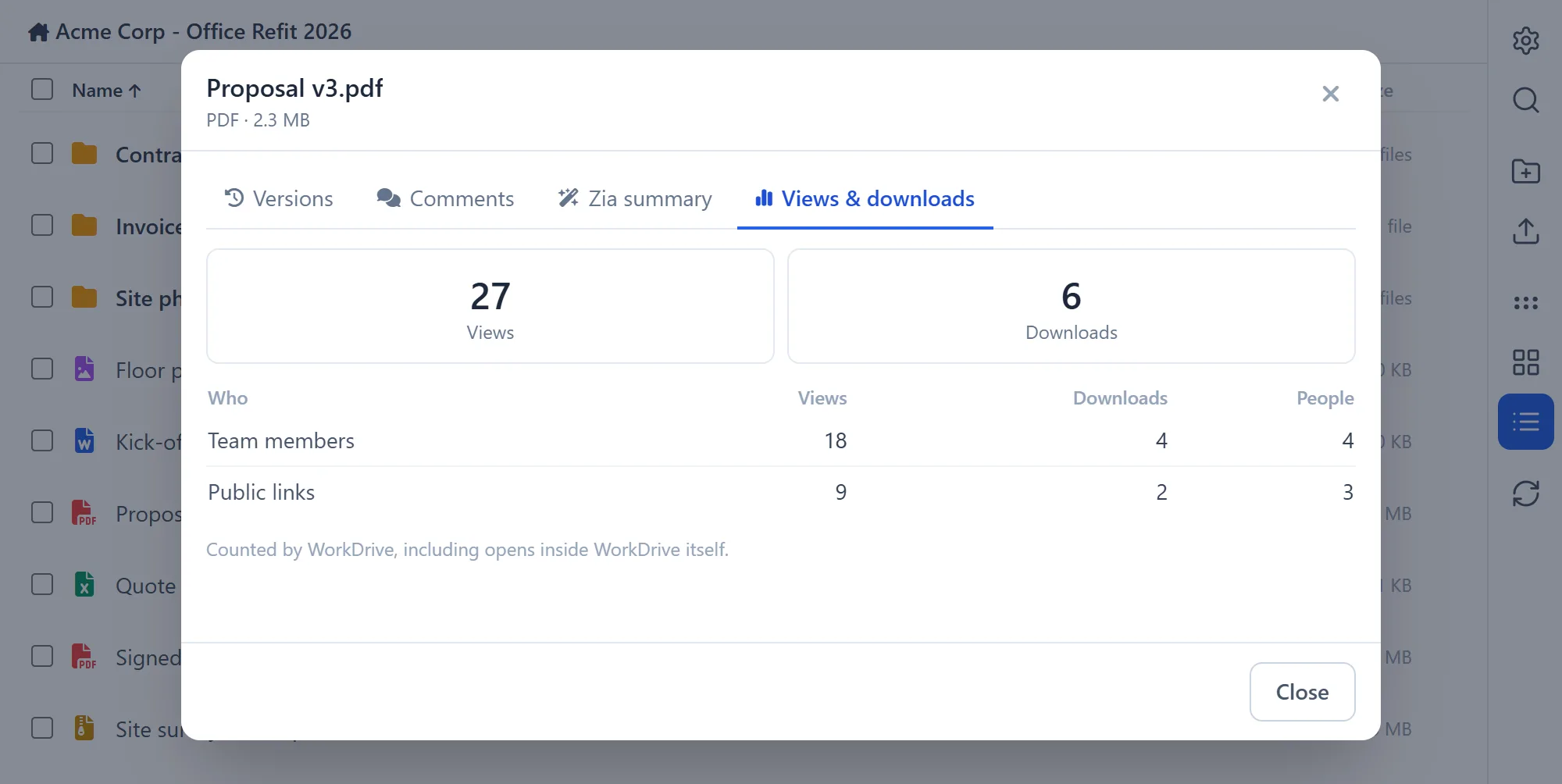
Task: Click the Contracts folder icon
Action: click(84, 154)
